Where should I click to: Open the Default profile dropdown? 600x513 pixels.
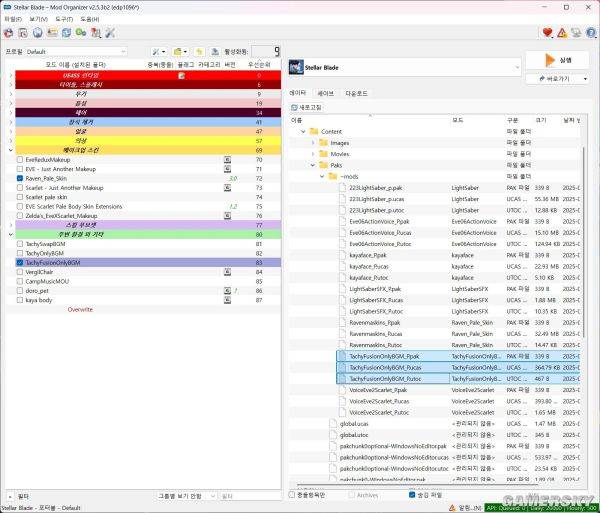coord(76,52)
